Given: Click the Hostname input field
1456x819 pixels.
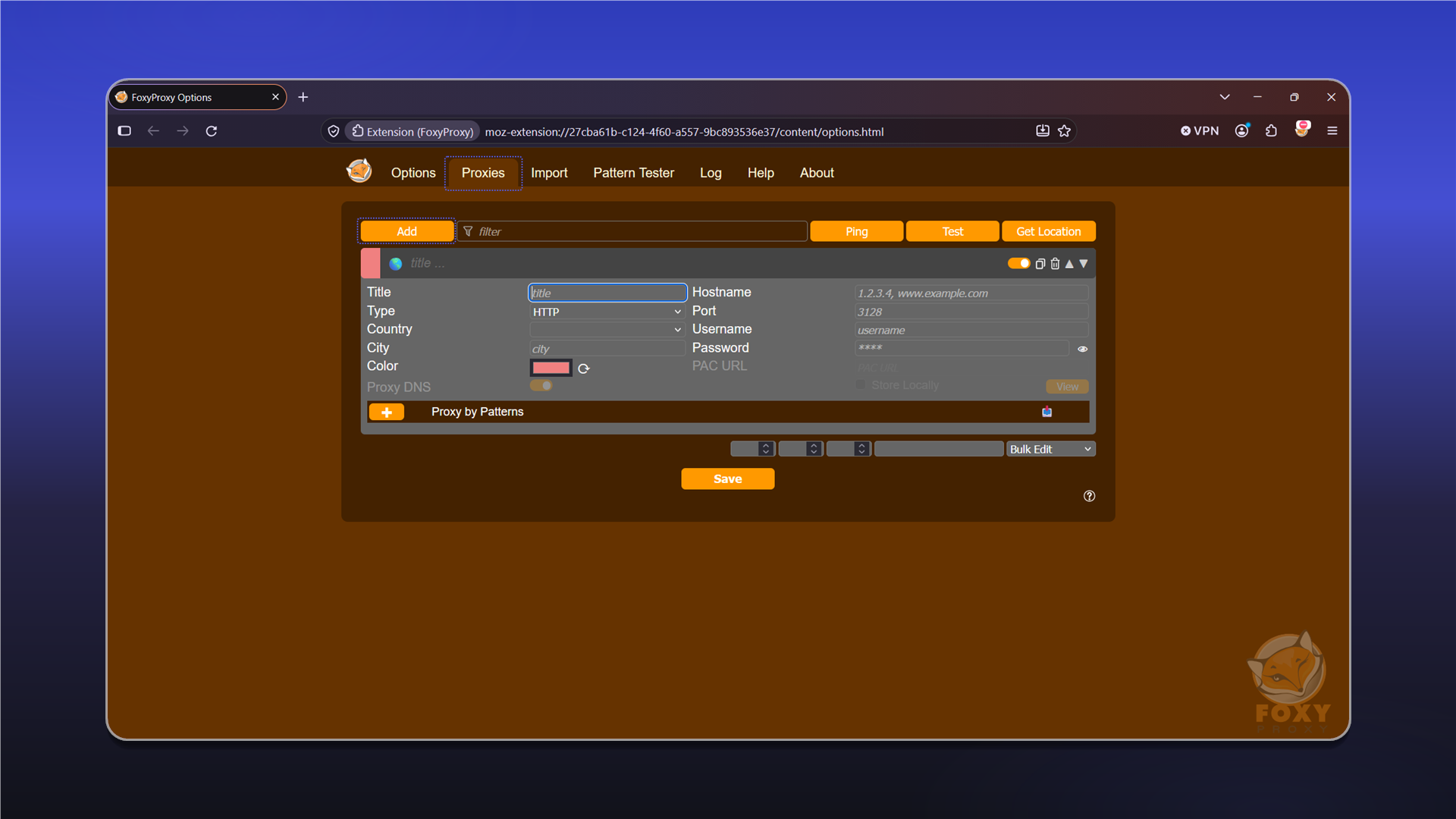Looking at the screenshot, I should tap(971, 293).
